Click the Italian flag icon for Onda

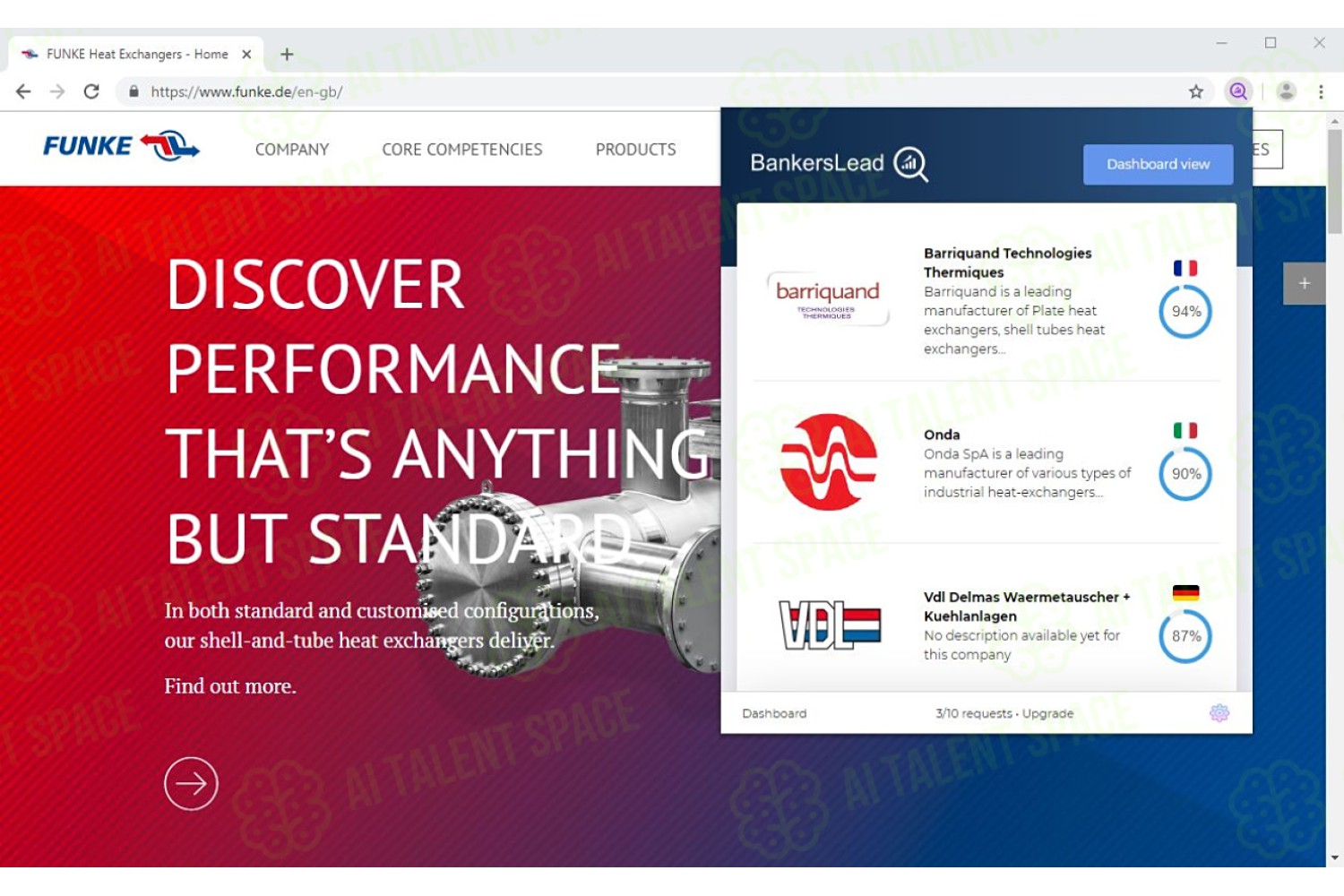click(x=1185, y=430)
